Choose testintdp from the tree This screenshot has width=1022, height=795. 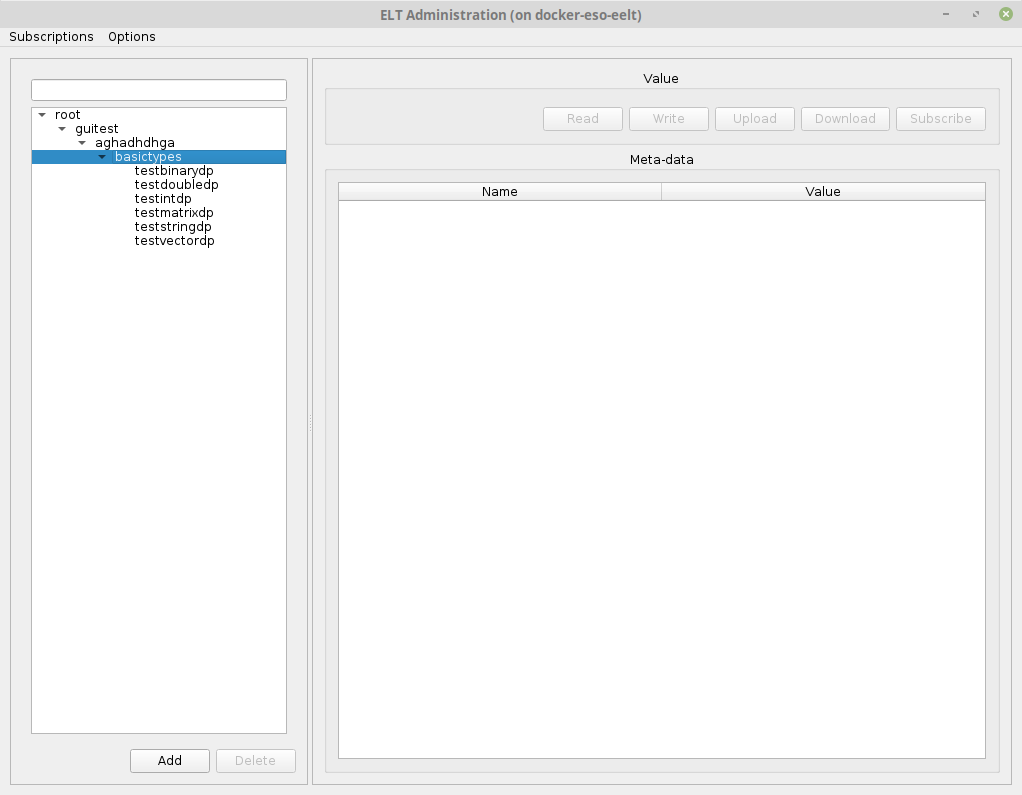tap(163, 199)
